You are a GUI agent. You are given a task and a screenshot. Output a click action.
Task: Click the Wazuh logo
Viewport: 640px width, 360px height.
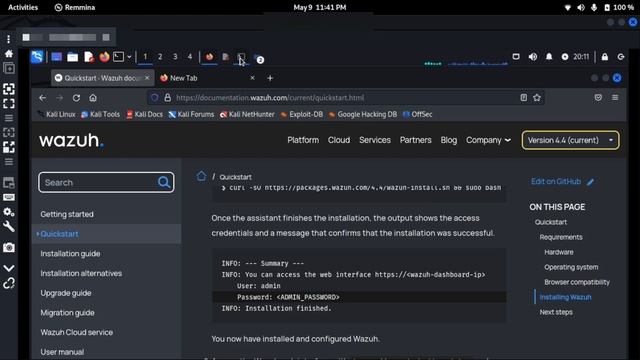point(71,140)
